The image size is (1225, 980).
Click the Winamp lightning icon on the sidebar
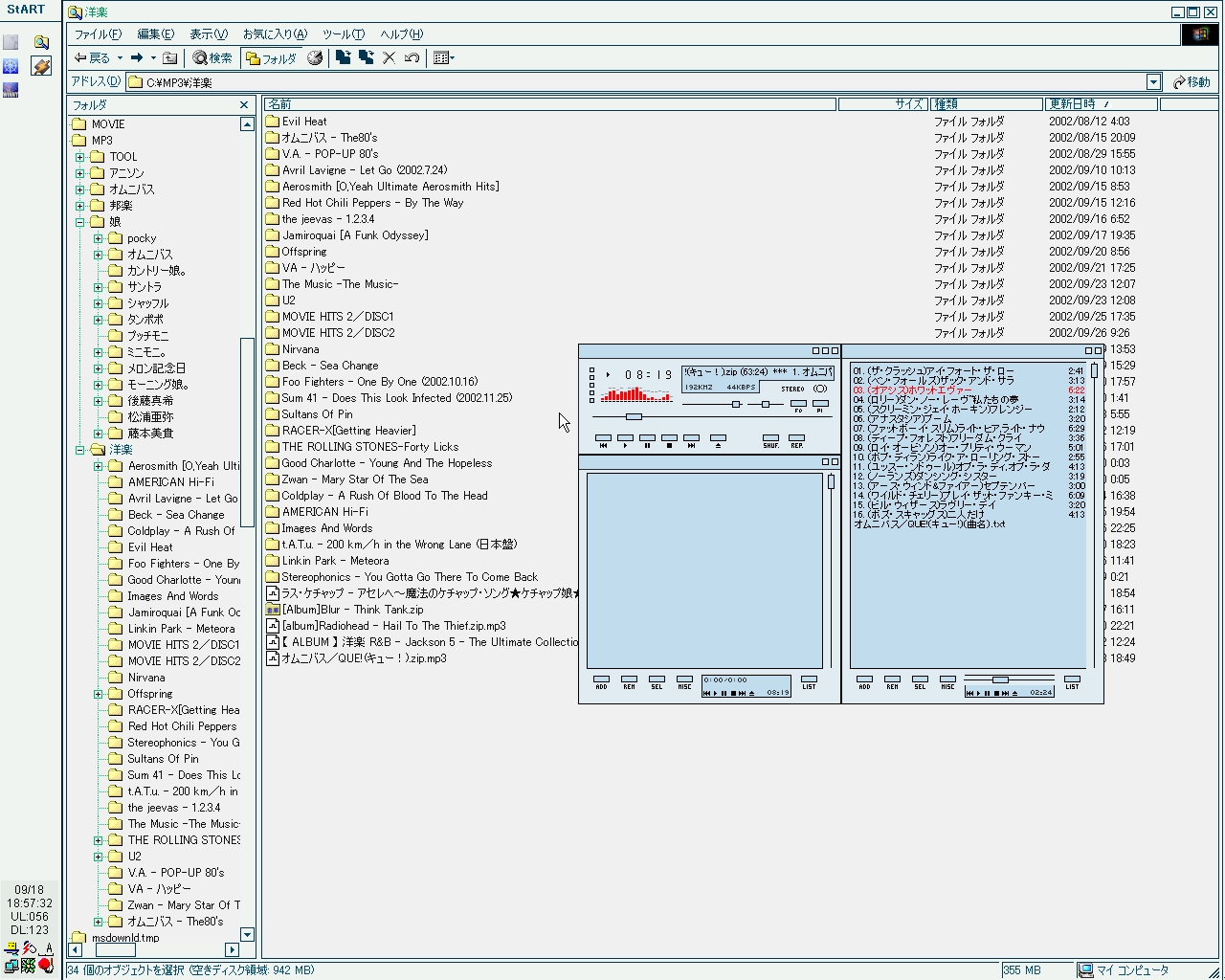click(x=41, y=66)
